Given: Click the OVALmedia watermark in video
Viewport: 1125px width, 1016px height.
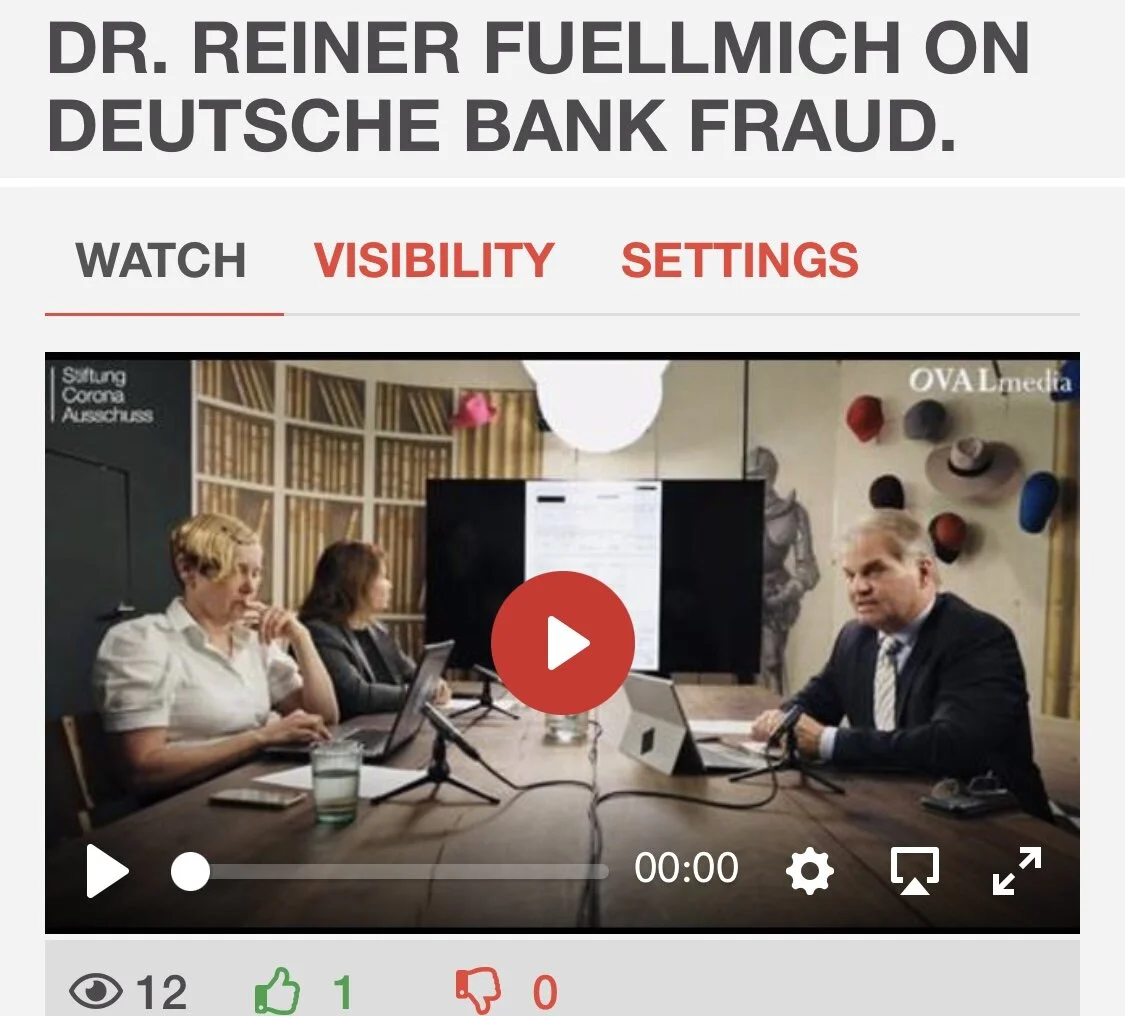Looking at the screenshot, I should pyautogui.click(x=990, y=381).
